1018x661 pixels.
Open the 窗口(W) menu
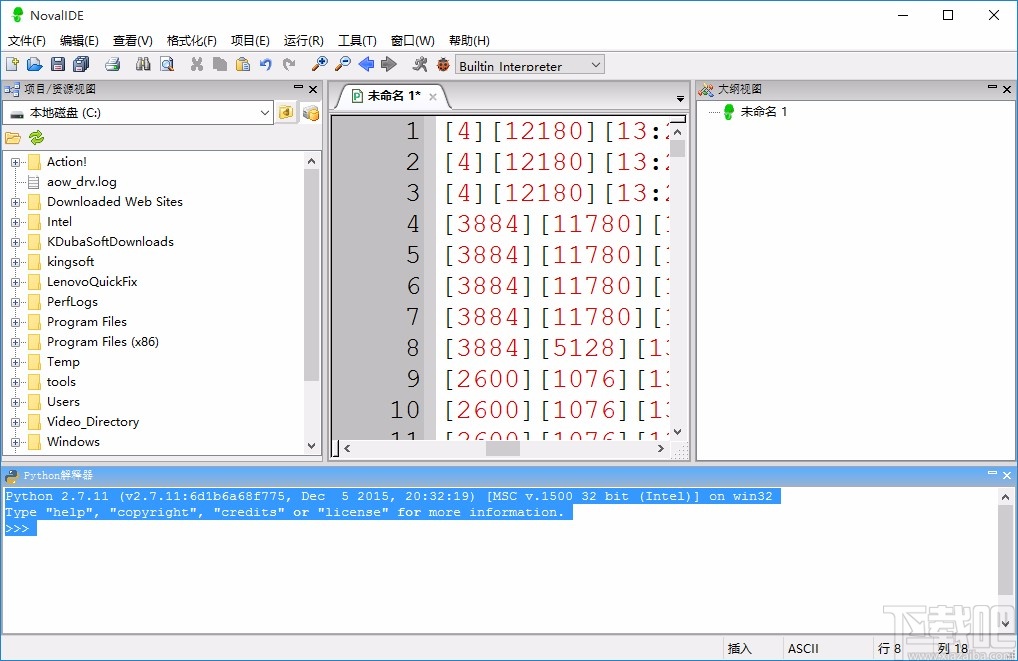pyautogui.click(x=412, y=41)
